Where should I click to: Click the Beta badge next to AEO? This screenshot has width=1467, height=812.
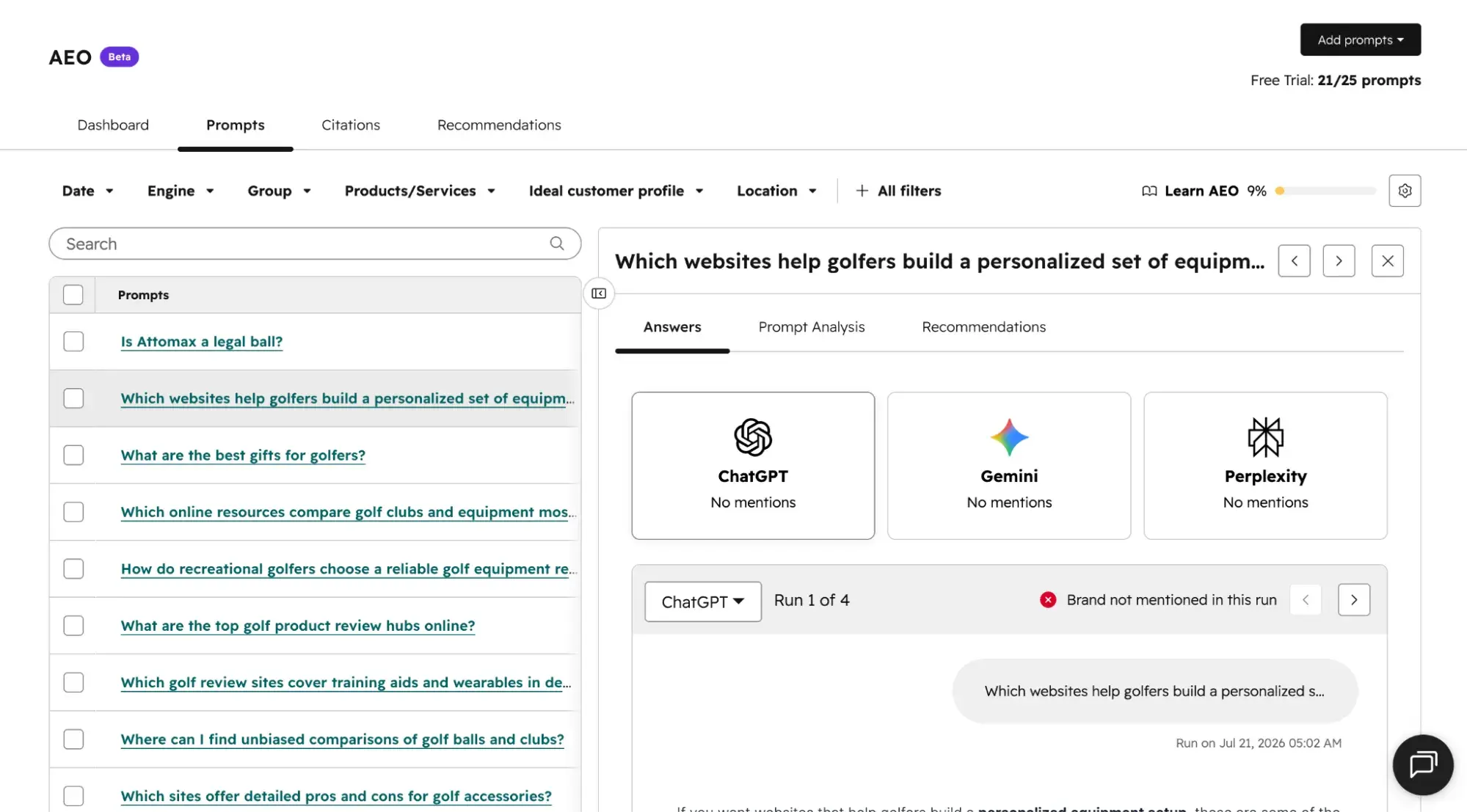point(120,56)
